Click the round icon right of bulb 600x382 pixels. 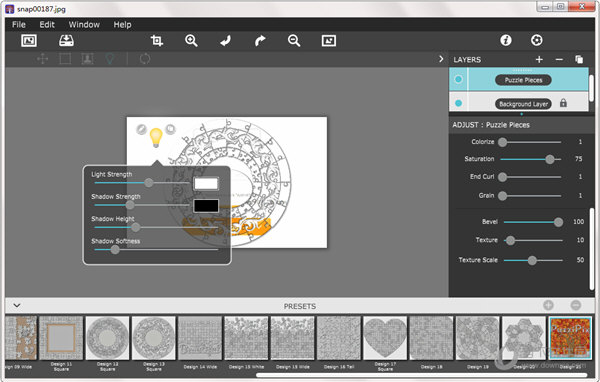point(170,129)
